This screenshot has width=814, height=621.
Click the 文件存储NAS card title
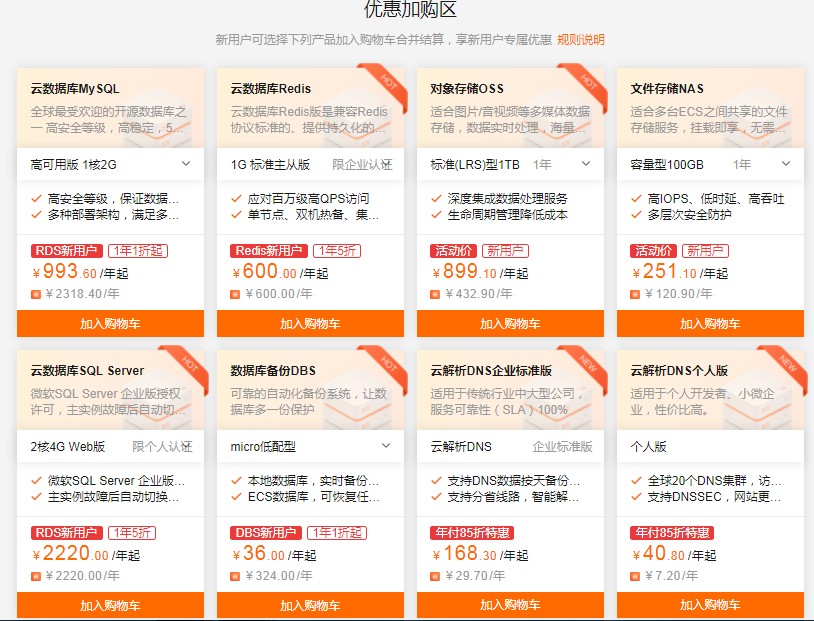[x=667, y=89]
